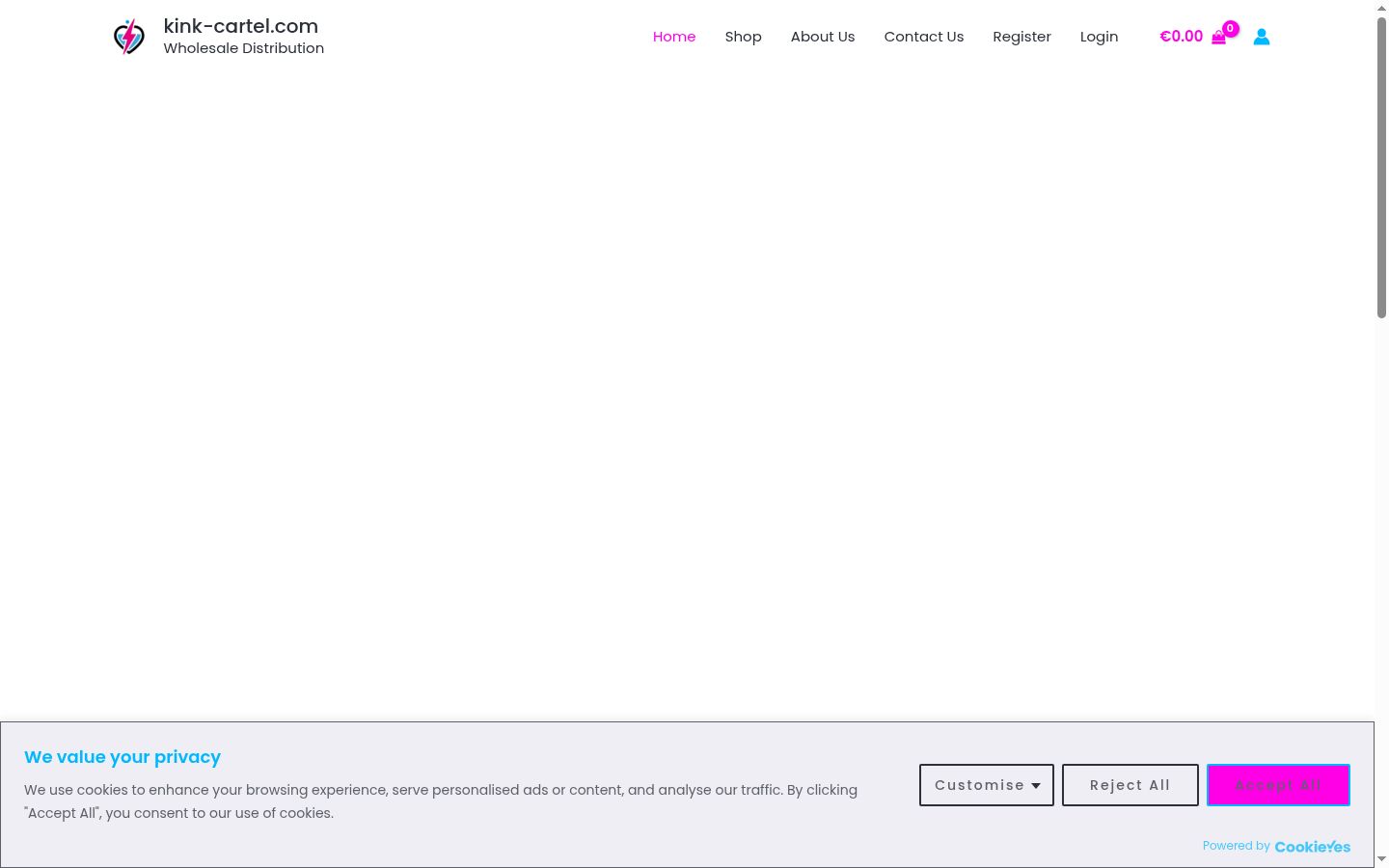Go to the Home menu item
Viewport: 1389px width, 868px height.
pyautogui.click(x=674, y=37)
